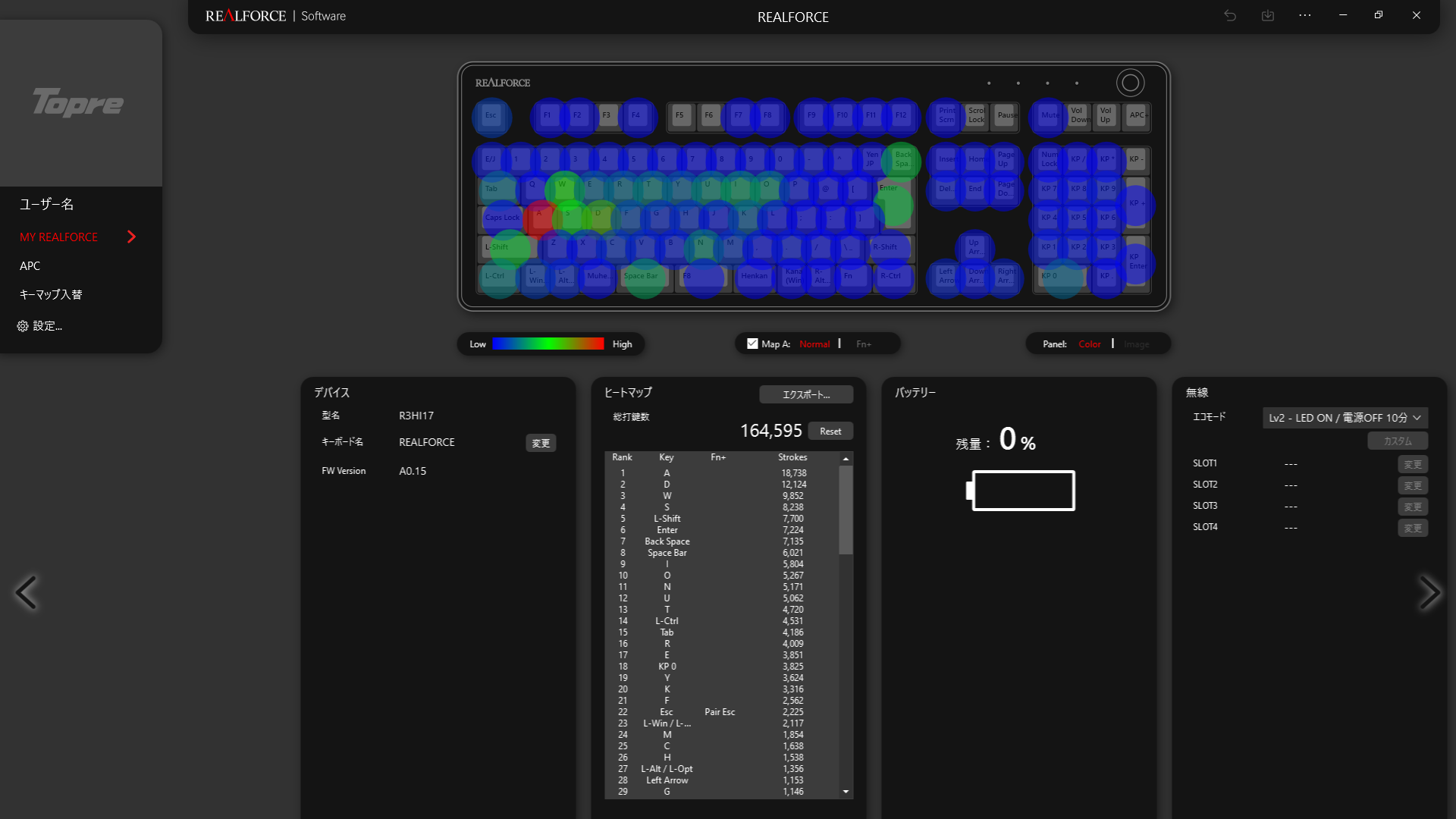Switch heatmap map to Fn+ layer
Image resolution: width=1456 pixels, height=819 pixels.
pos(864,344)
